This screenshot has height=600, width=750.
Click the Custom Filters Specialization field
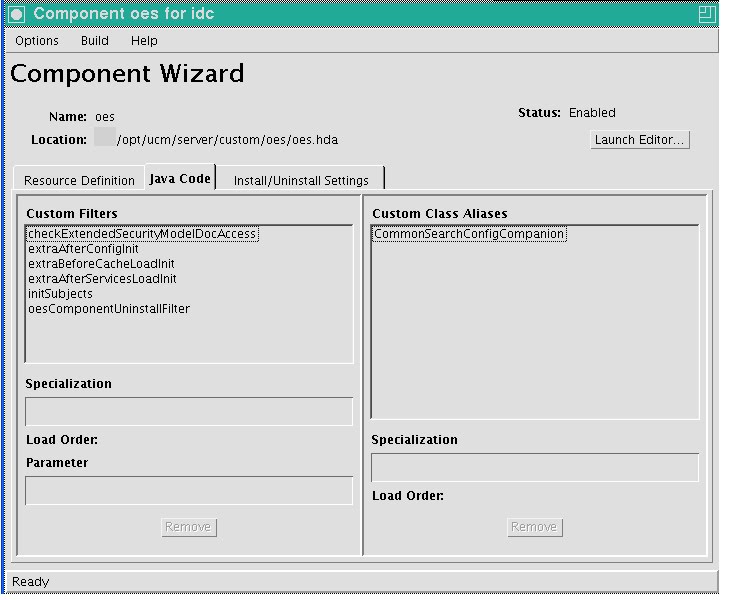(189, 411)
